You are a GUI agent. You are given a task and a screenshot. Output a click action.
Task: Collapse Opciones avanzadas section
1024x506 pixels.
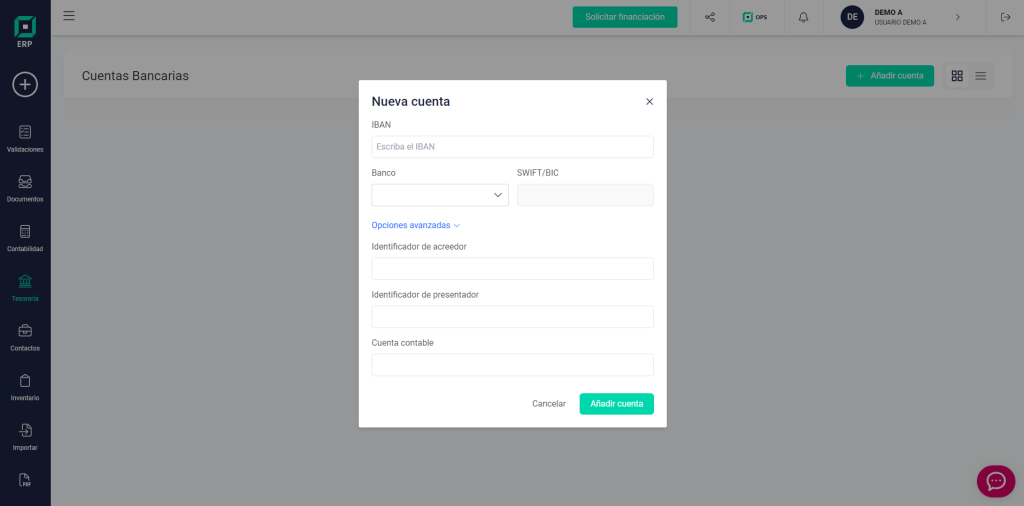415,225
